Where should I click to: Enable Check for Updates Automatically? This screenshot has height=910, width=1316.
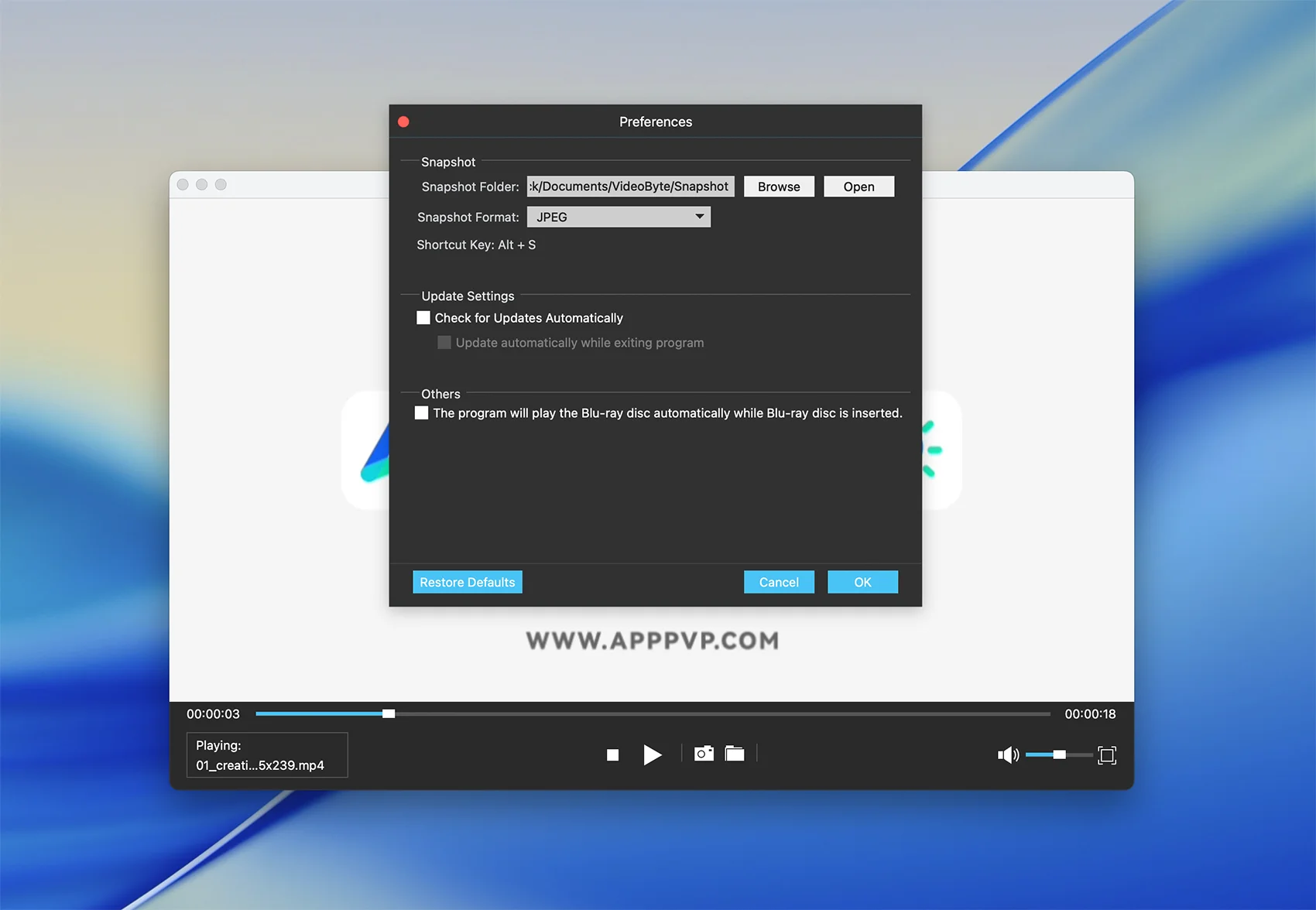423,318
